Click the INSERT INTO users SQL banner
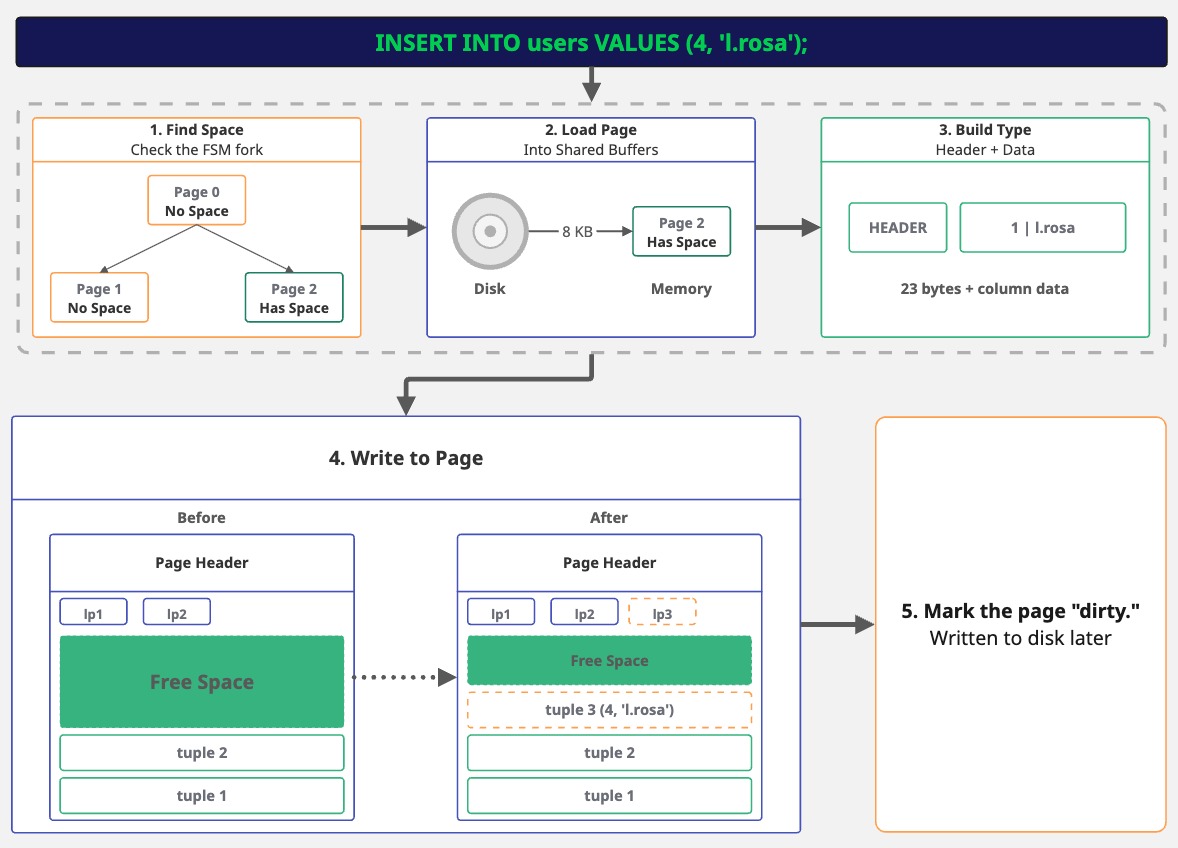The width and height of the screenshot is (1178, 848). point(591,43)
